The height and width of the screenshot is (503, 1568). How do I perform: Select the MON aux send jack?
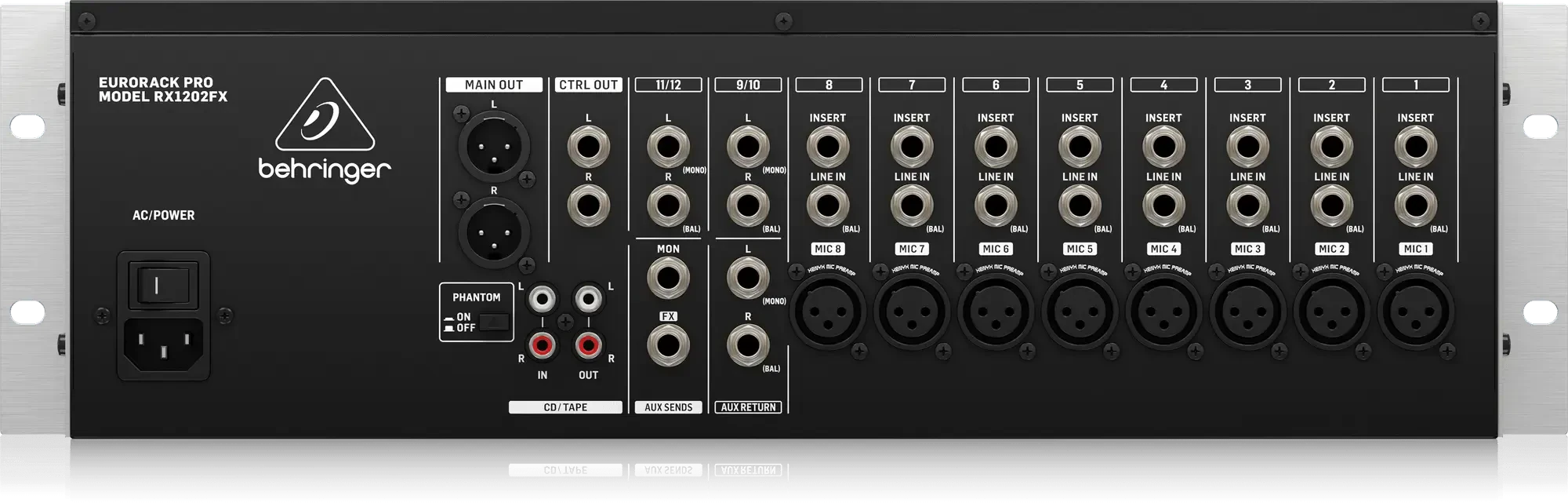click(x=668, y=278)
